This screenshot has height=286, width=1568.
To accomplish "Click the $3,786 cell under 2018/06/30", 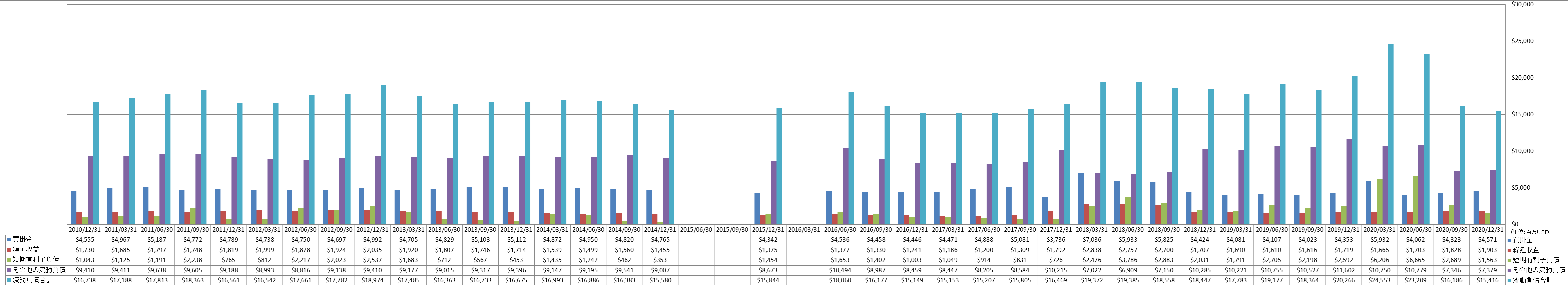I will [1127, 260].
